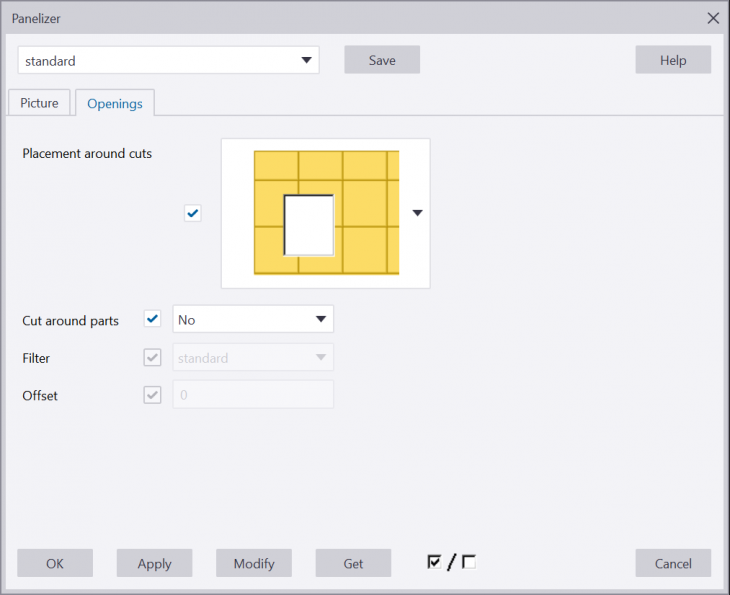This screenshot has height=595, width=730.
Task: Click the Modify button
Action: [x=254, y=563]
